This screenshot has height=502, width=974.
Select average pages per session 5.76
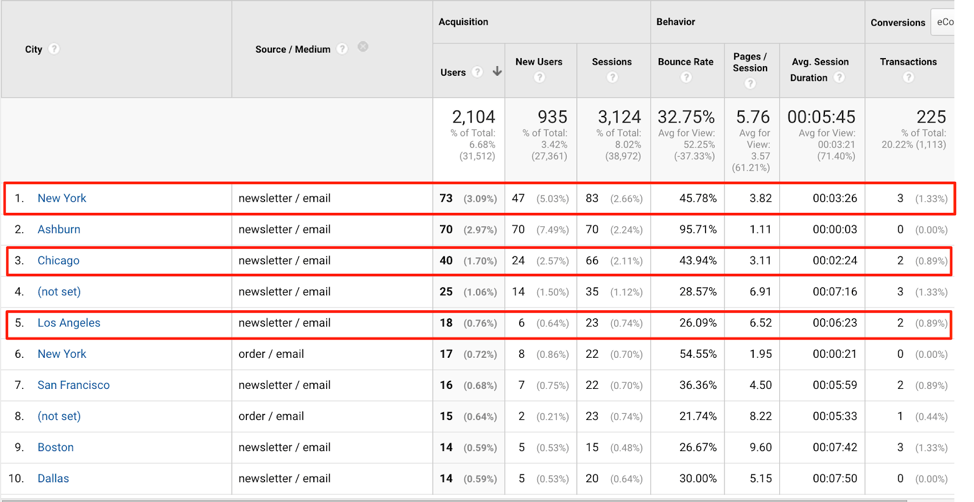(753, 117)
